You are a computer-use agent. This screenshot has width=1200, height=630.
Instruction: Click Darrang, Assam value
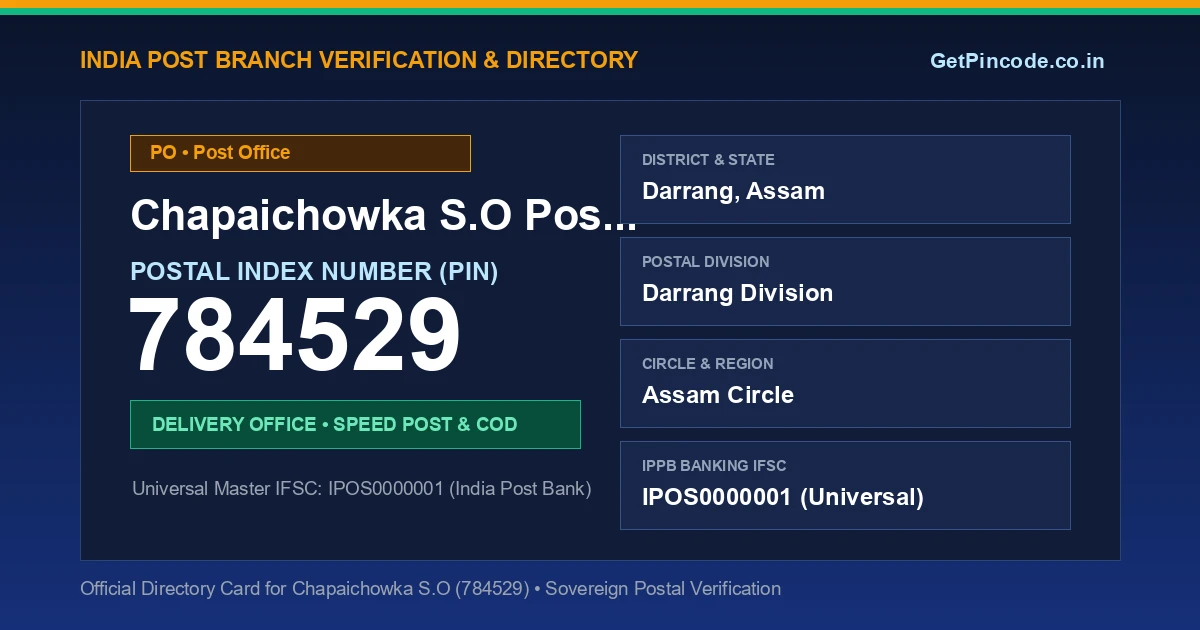pos(733,191)
